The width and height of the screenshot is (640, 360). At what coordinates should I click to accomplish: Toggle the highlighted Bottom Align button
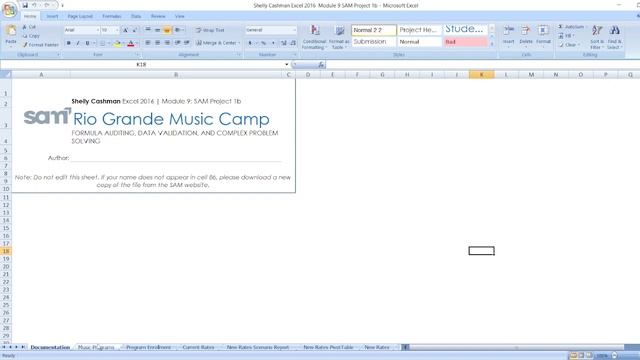coord(167,30)
